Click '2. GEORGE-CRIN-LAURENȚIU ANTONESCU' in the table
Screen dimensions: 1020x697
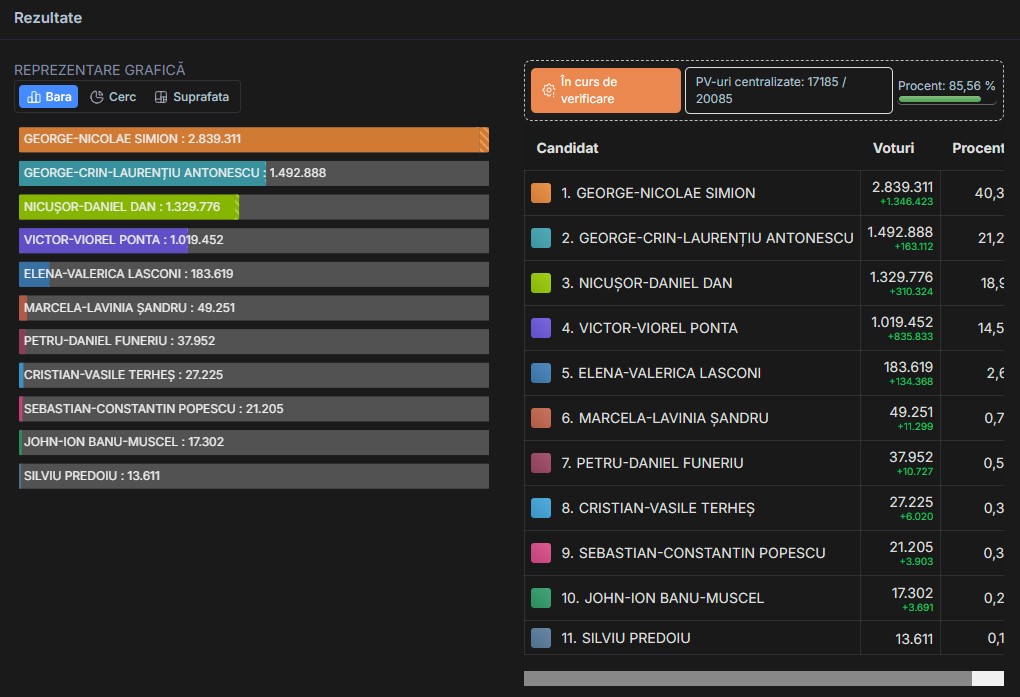(707, 238)
